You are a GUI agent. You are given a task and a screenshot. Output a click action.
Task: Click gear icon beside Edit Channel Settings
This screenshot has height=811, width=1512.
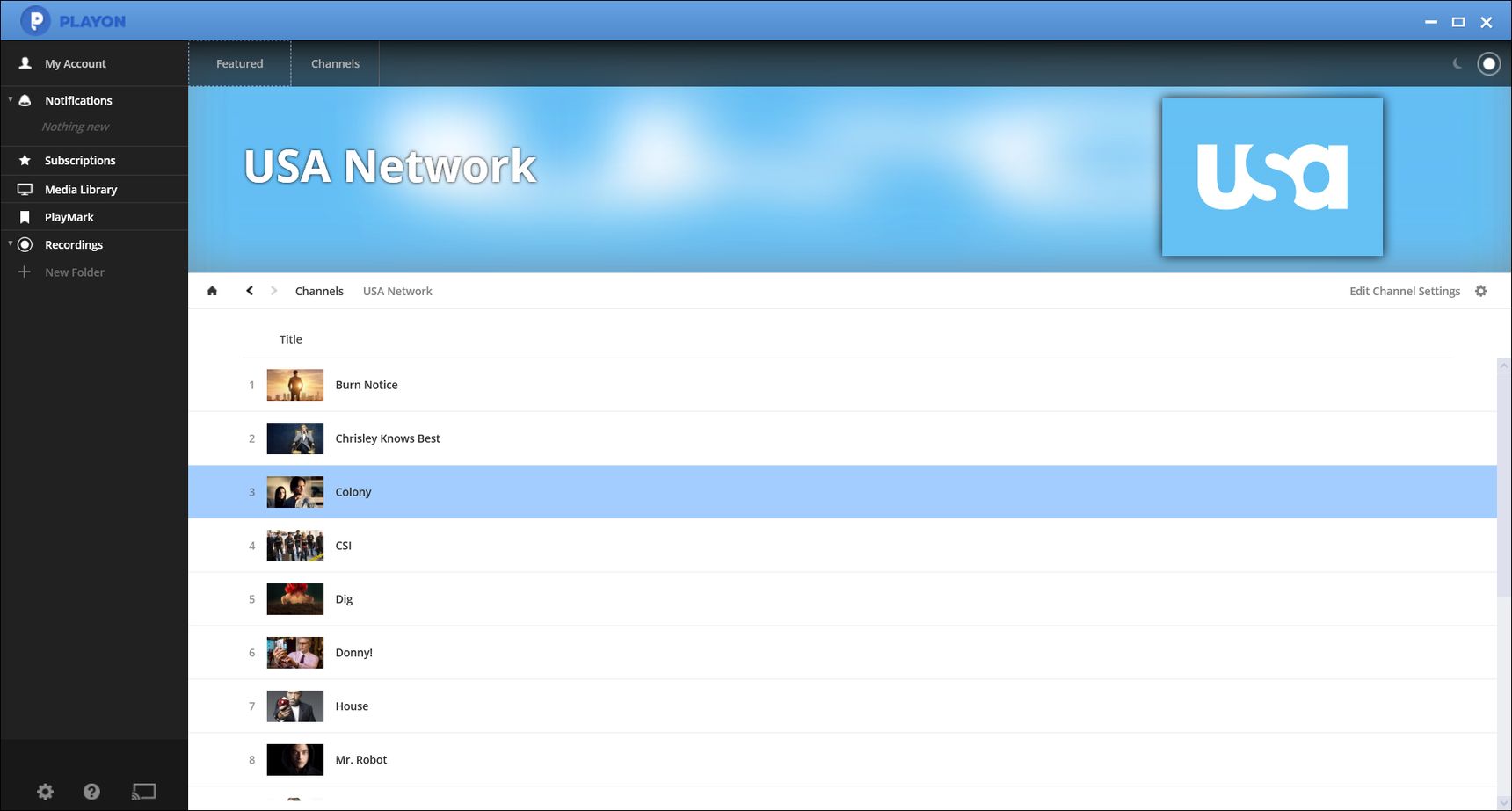point(1480,291)
